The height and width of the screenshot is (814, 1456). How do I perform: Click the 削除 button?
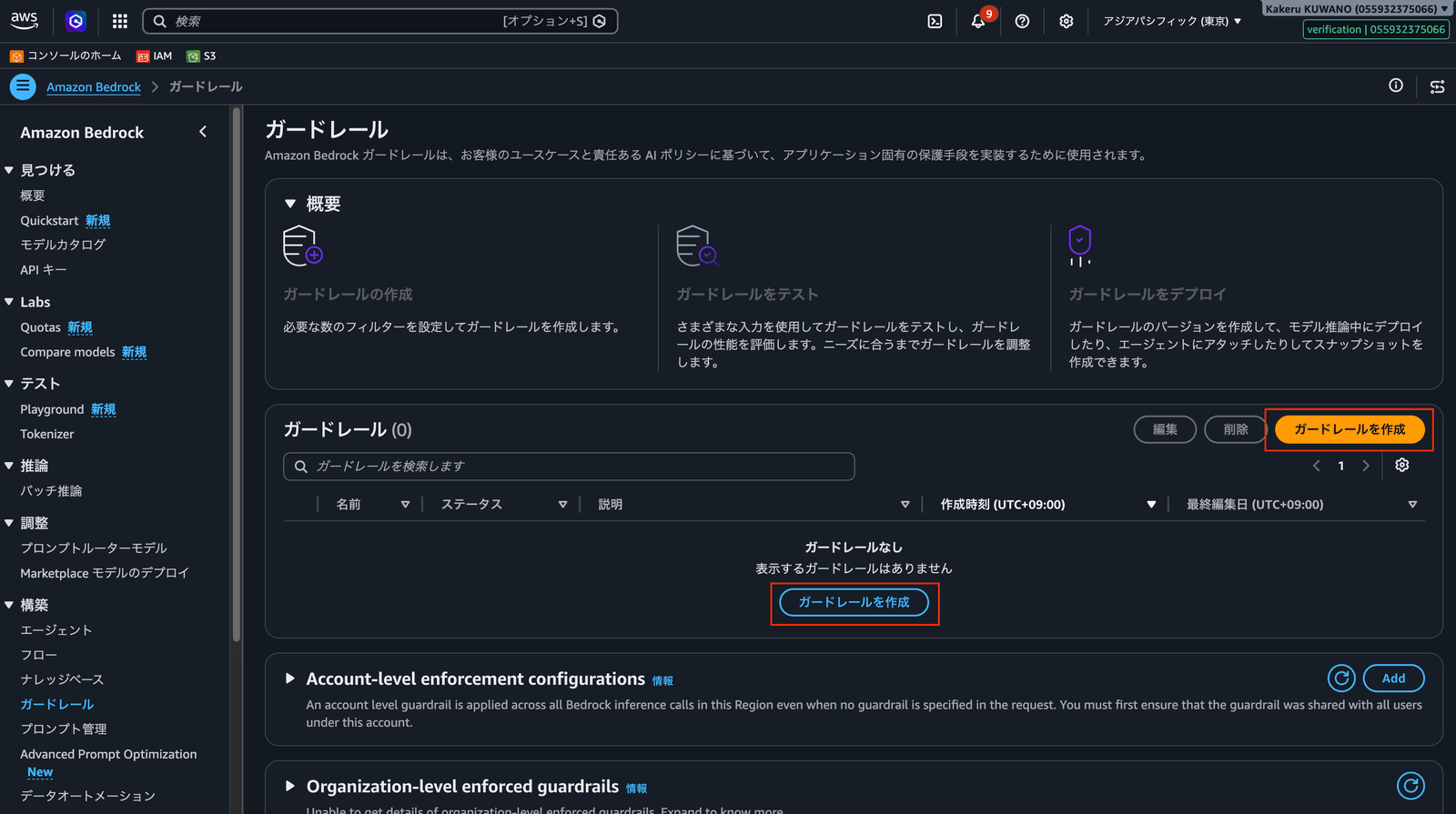tap(1236, 429)
